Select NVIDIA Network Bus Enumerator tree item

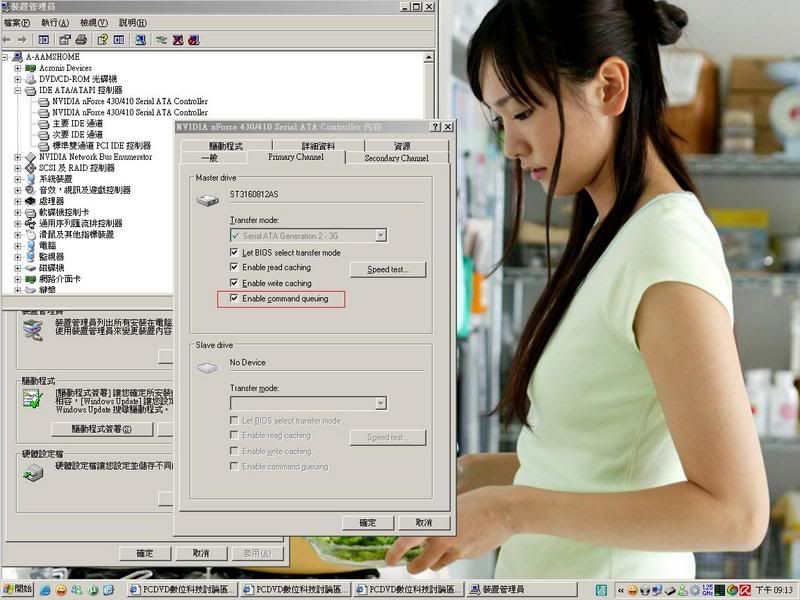coord(95,157)
